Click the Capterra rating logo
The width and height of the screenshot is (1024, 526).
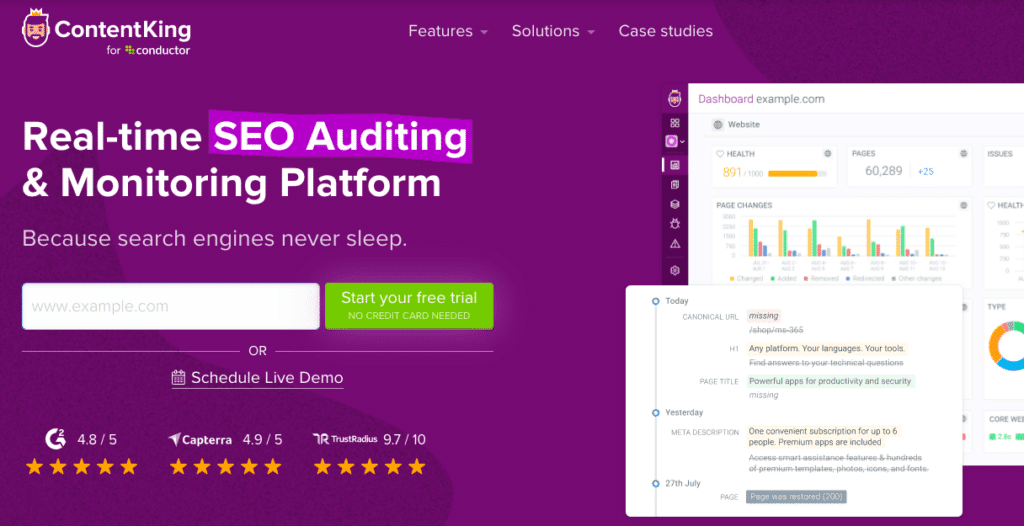click(x=199, y=439)
